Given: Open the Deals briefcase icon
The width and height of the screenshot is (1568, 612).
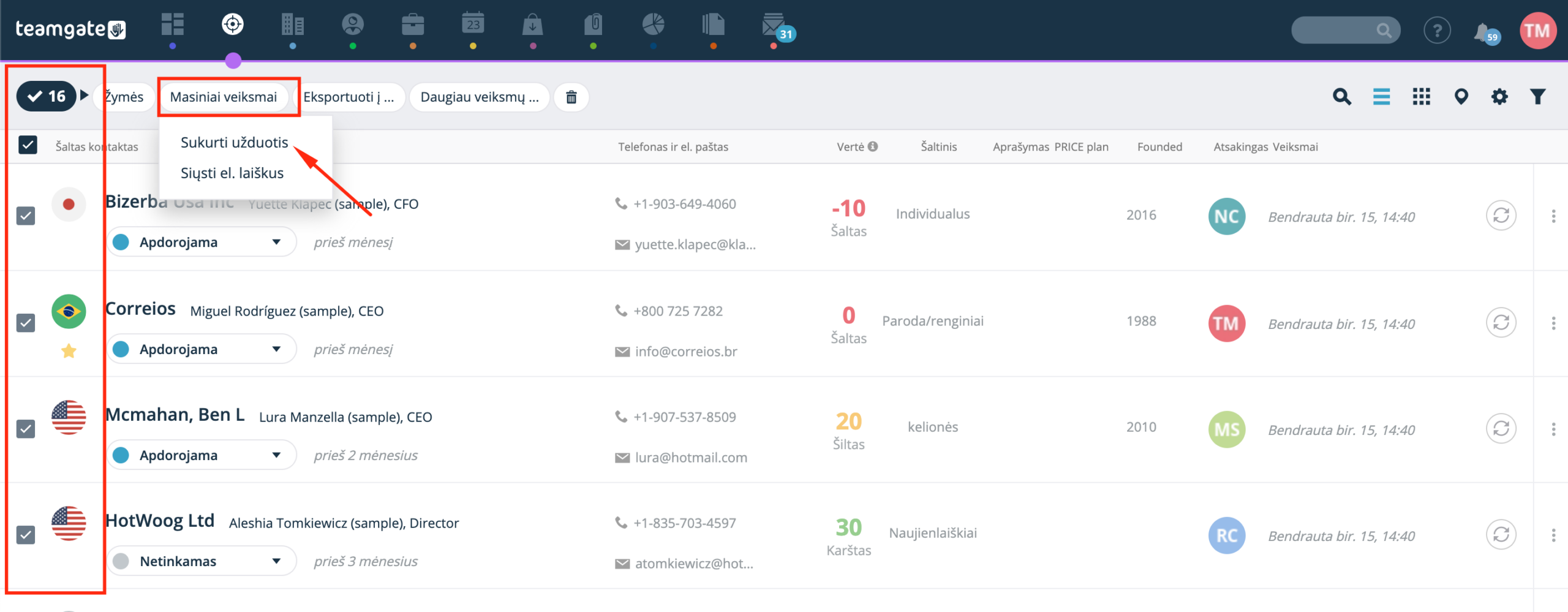Looking at the screenshot, I should pyautogui.click(x=413, y=25).
